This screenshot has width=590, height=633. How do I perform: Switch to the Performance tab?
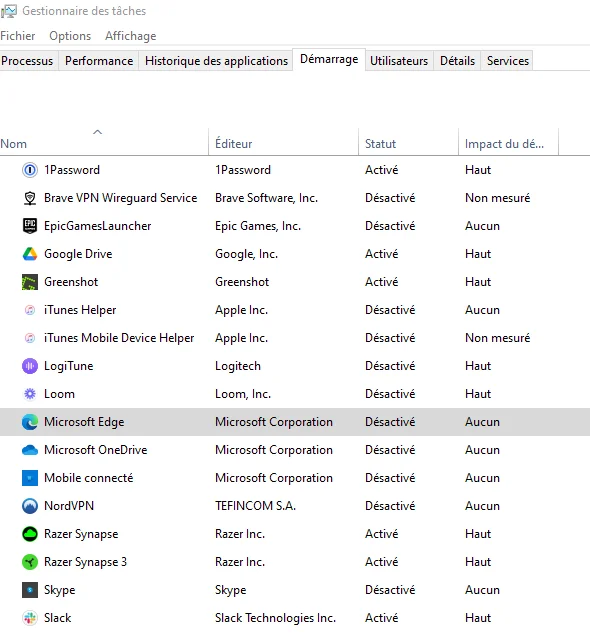point(99,61)
